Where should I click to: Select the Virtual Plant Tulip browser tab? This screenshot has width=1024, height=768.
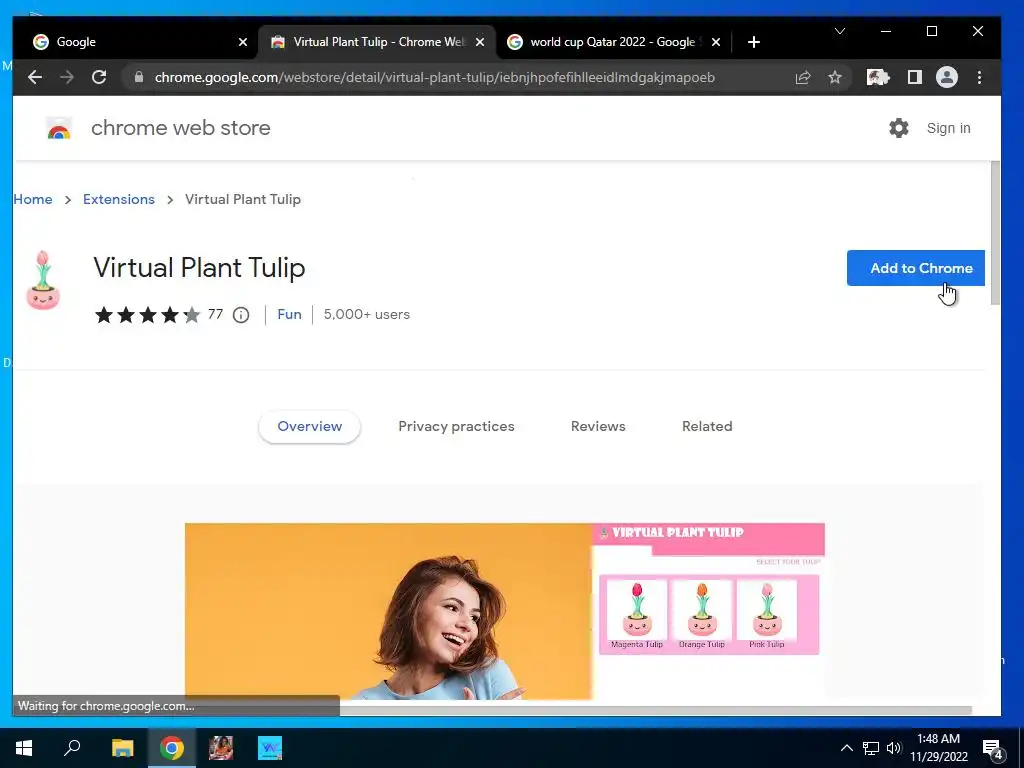tap(377, 42)
